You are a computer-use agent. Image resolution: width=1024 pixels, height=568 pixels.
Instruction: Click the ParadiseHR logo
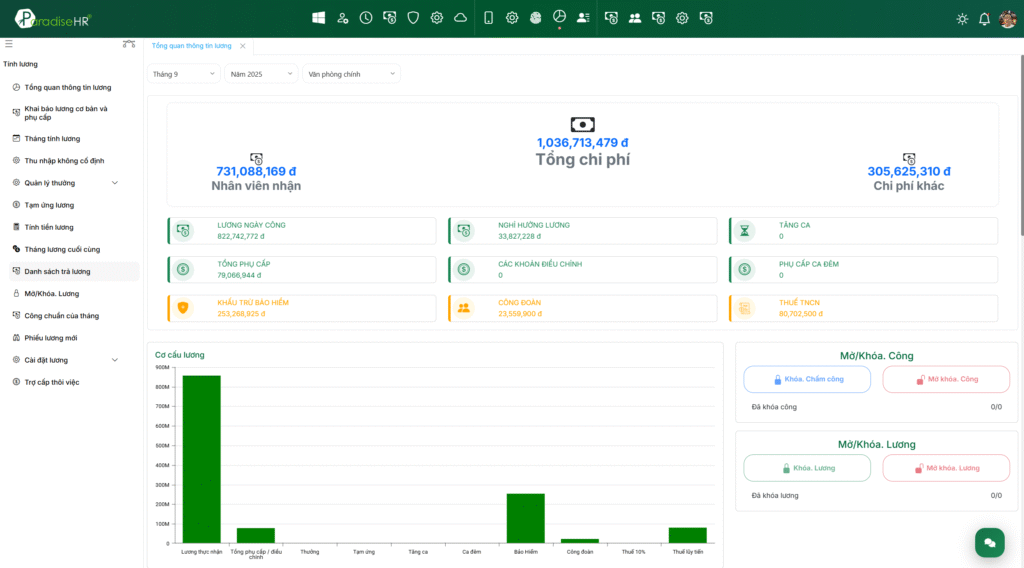(x=53, y=19)
